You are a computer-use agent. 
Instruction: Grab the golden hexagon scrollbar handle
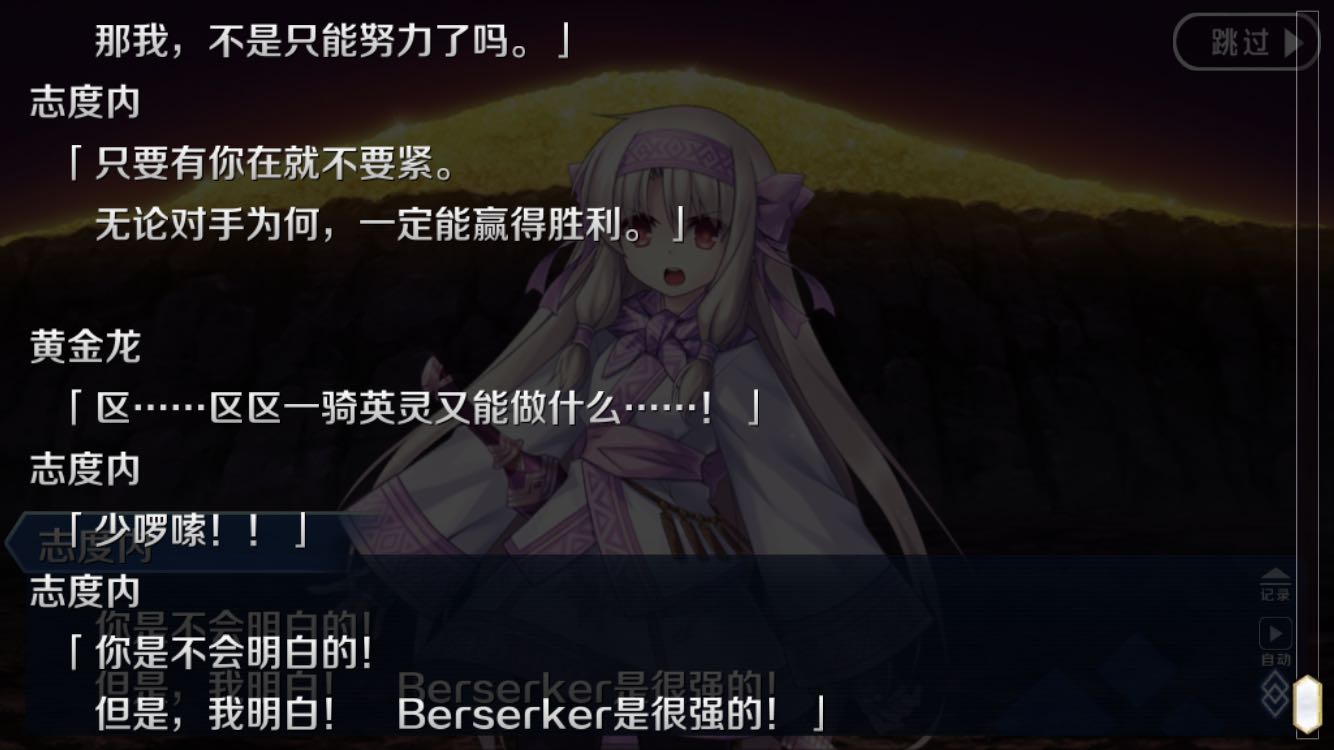tap(1308, 705)
